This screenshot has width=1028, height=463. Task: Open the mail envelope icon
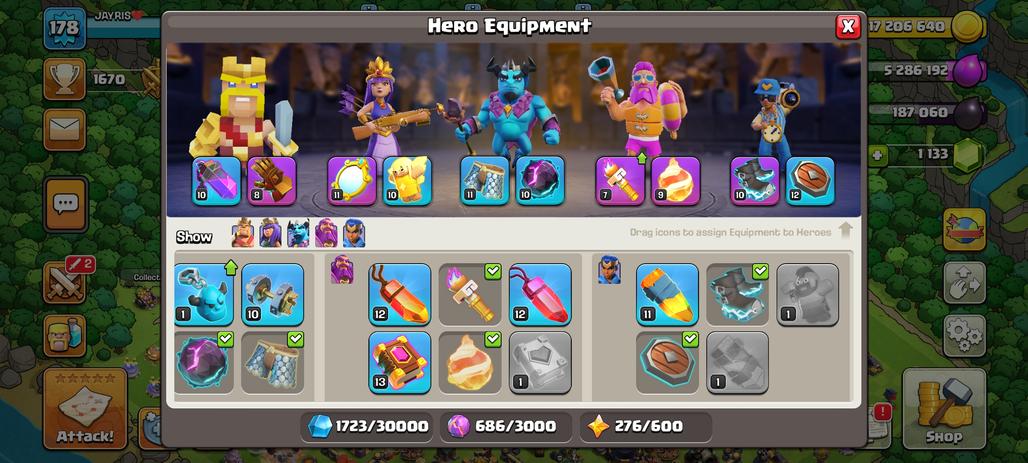pos(65,130)
